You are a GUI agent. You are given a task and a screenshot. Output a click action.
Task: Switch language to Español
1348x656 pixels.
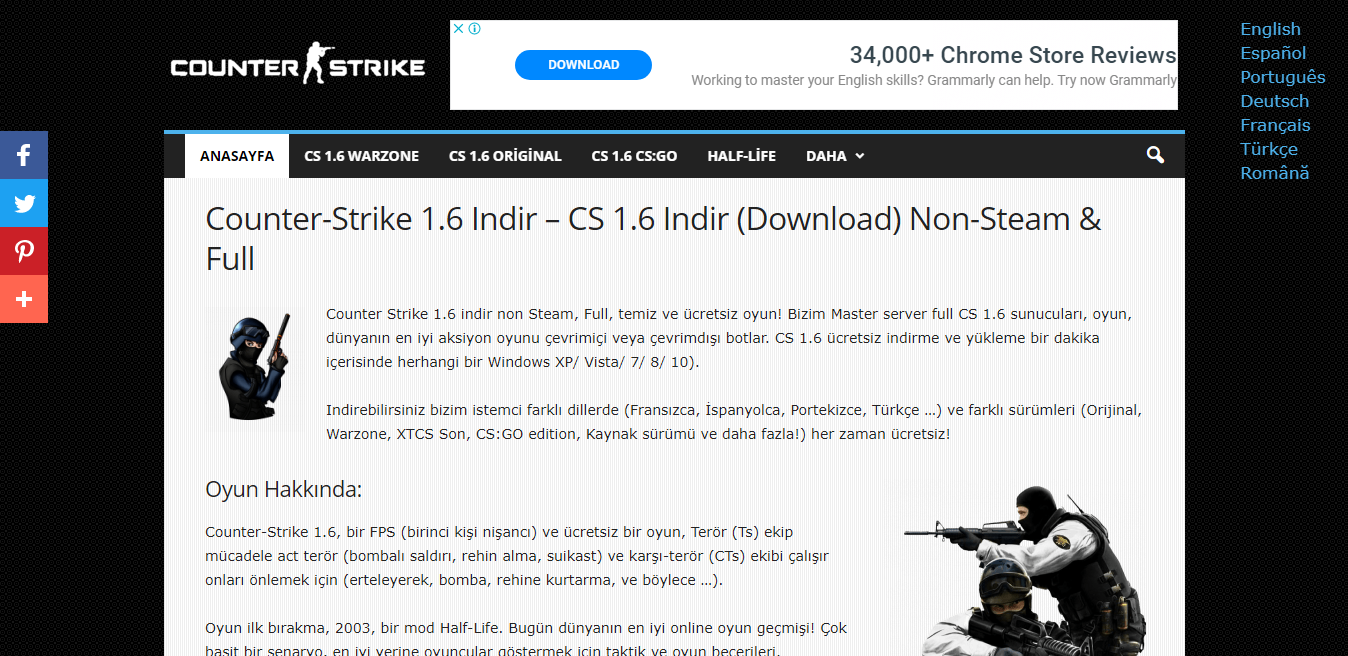1273,53
